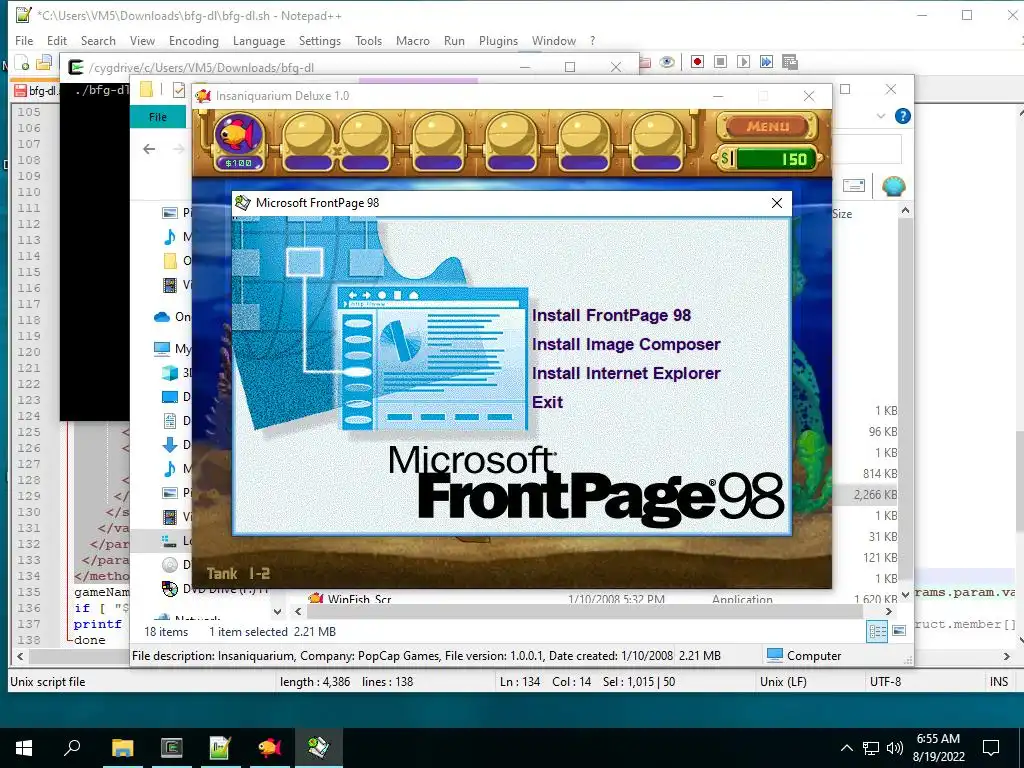
Task: Open the Notepad++ Macro menu
Action: (413, 40)
